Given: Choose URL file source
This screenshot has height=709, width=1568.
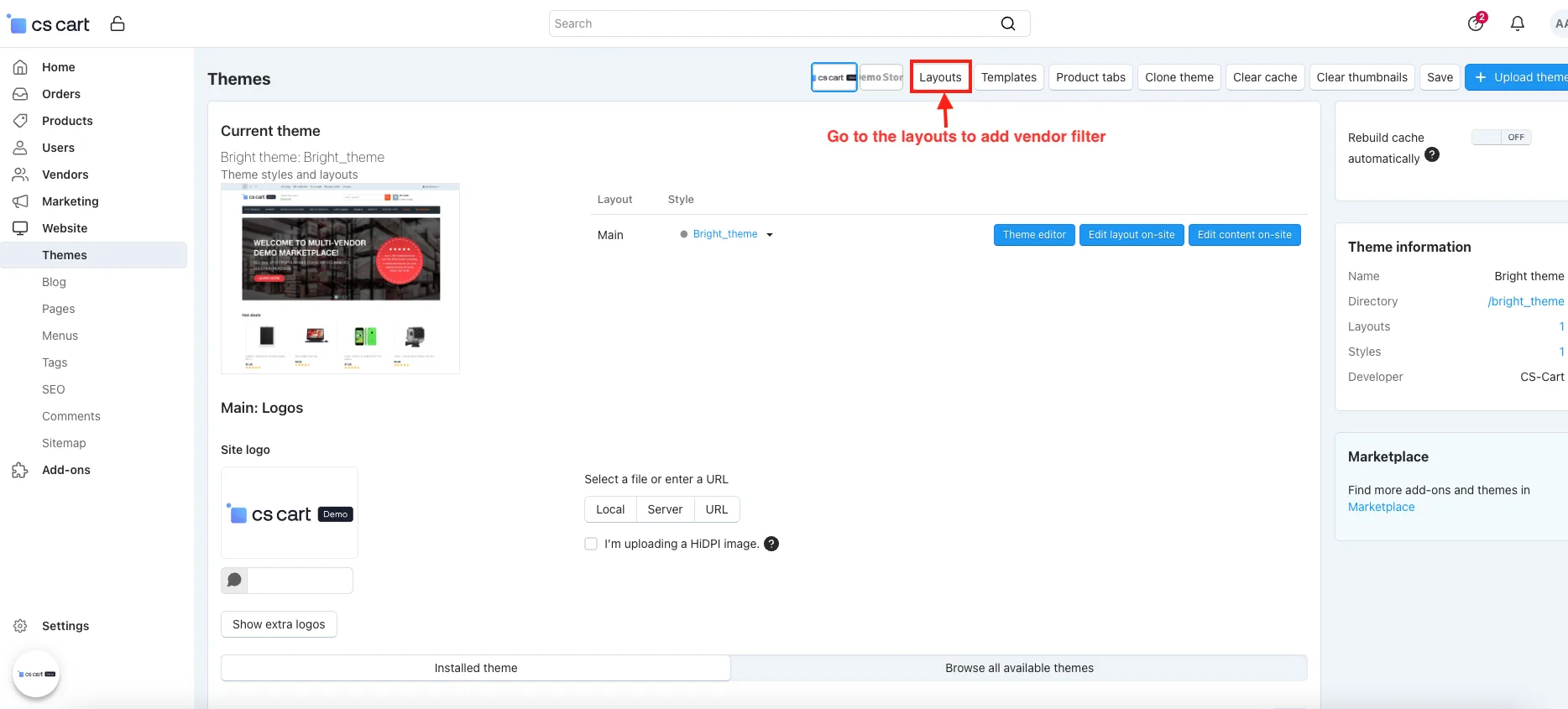Looking at the screenshot, I should click(x=717, y=509).
